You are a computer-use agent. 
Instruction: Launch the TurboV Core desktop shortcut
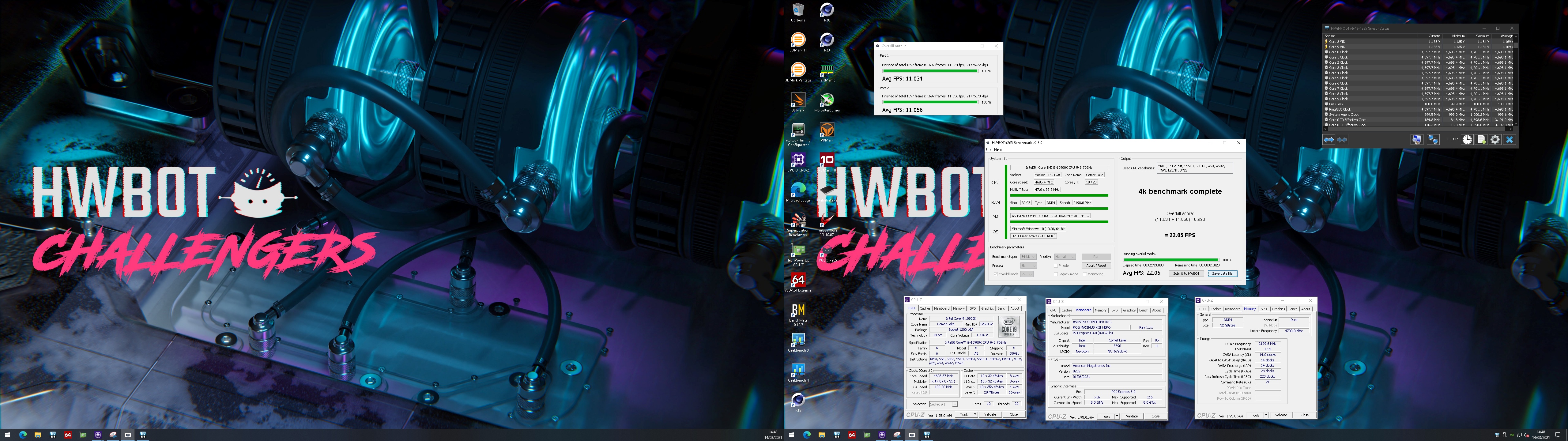tap(827, 225)
